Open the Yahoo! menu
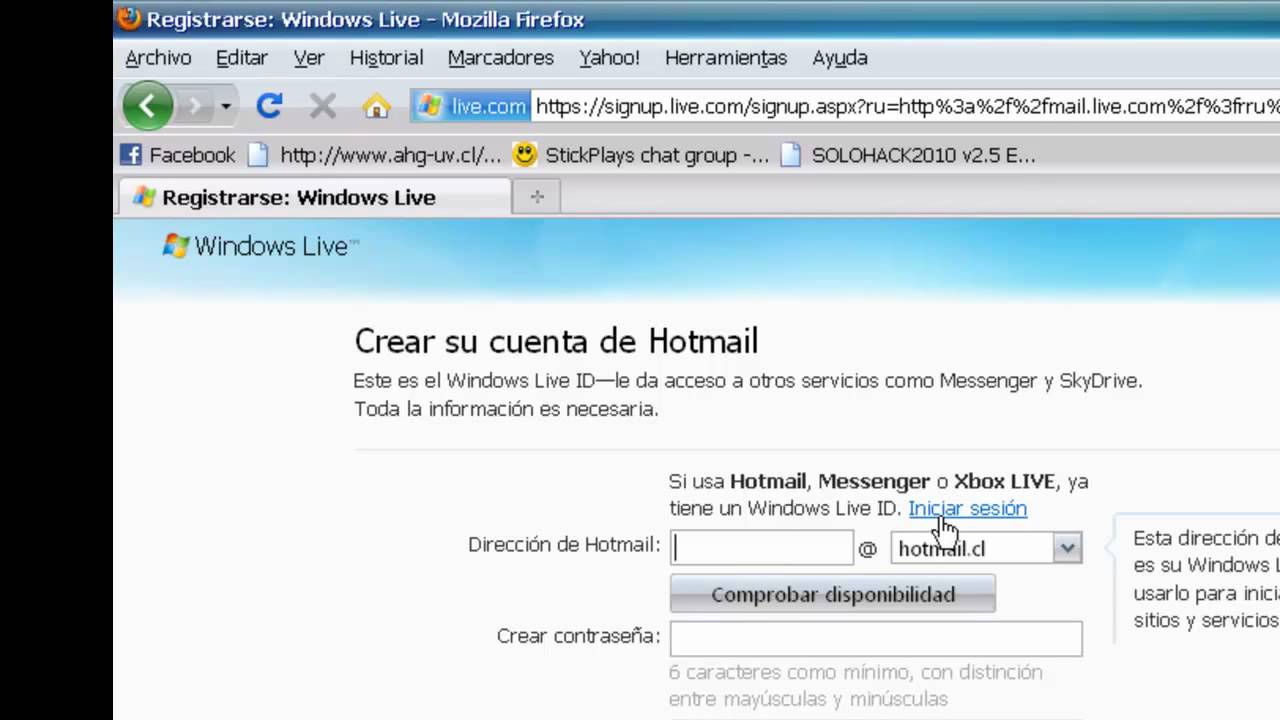The height and width of the screenshot is (720, 1280). tap(609, 58)
